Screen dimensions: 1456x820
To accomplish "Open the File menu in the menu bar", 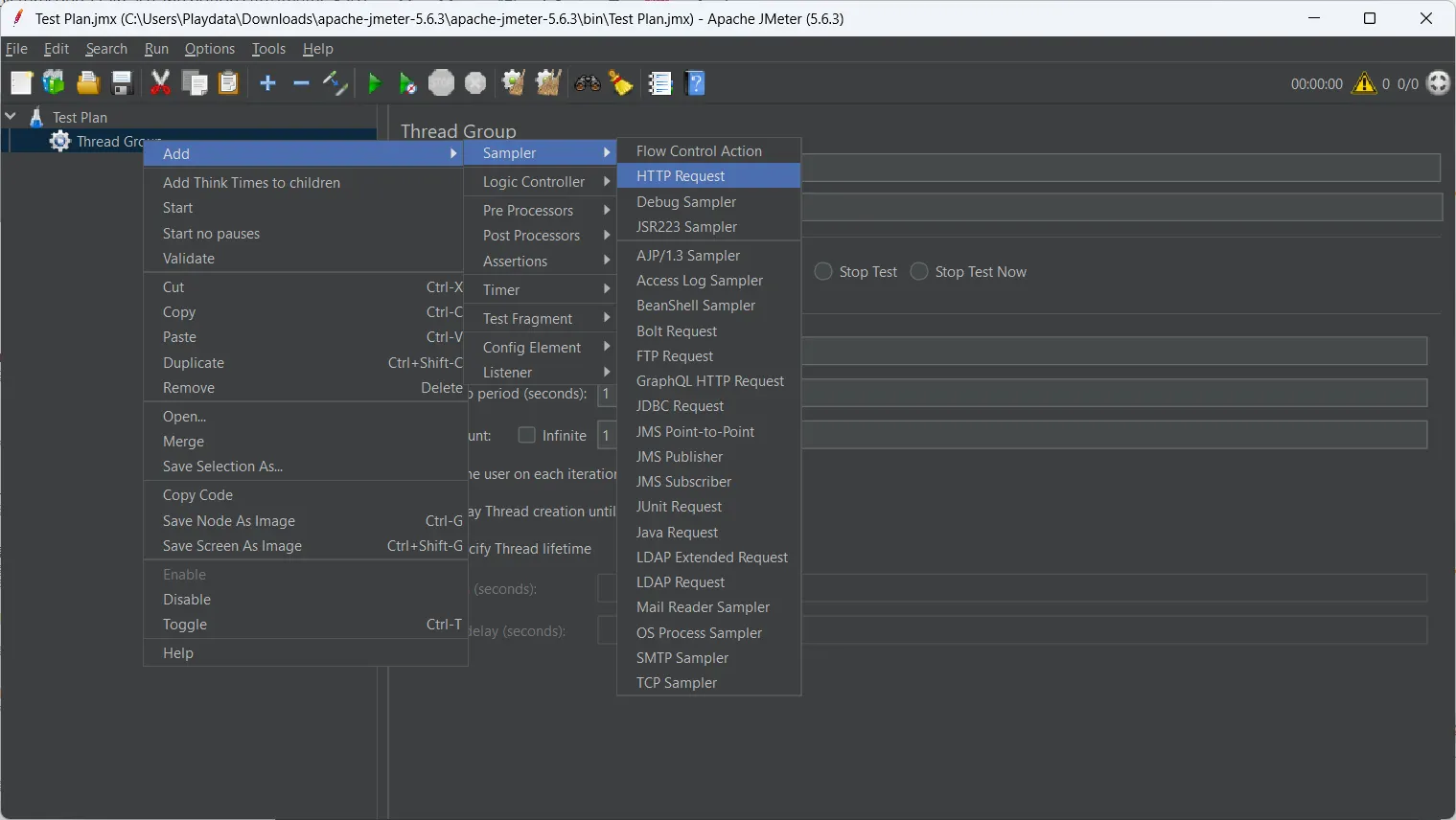I will coord(16,49).
